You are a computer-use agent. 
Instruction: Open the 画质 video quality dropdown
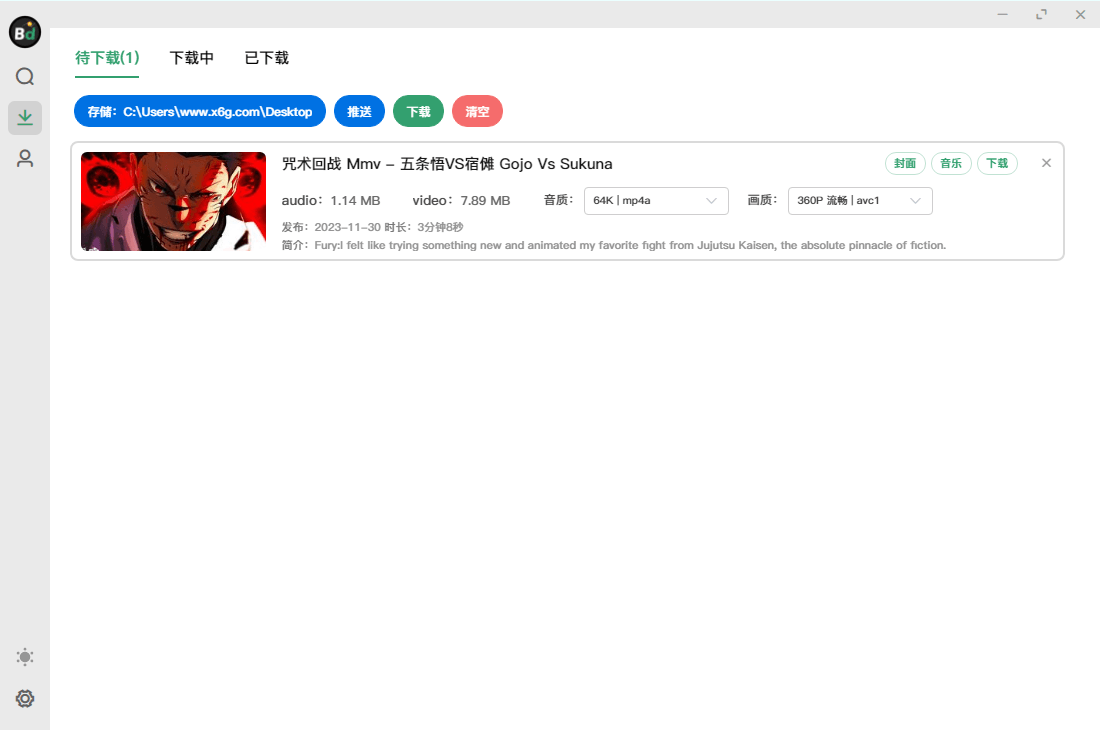tap(858, 200)
